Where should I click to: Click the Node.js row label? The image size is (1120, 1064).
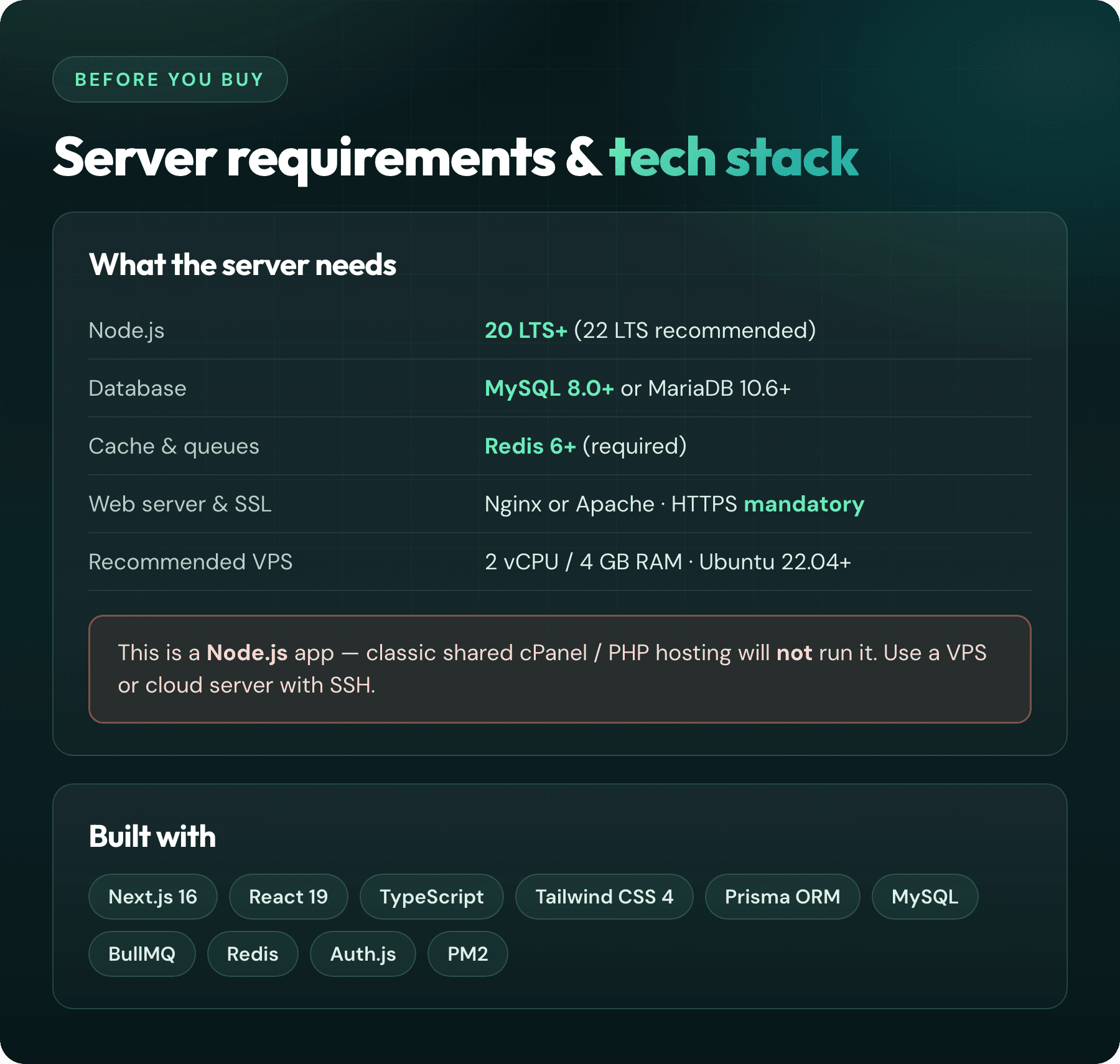click(x=127, y=330)
